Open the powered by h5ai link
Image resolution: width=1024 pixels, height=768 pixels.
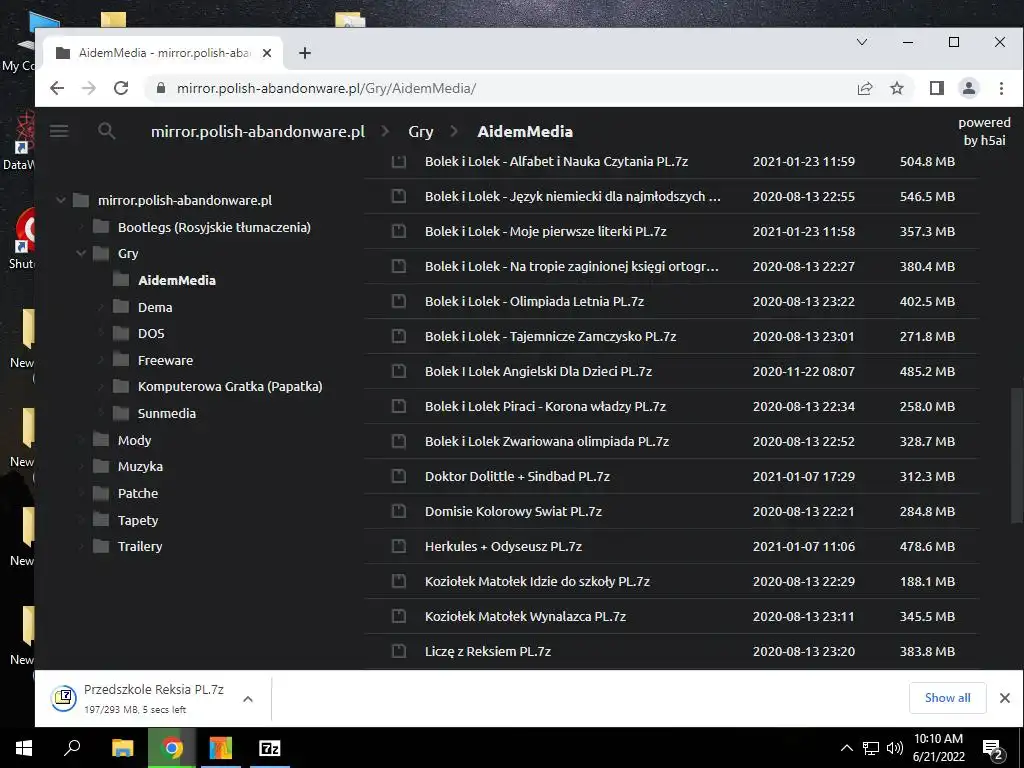tap(984, 131)
